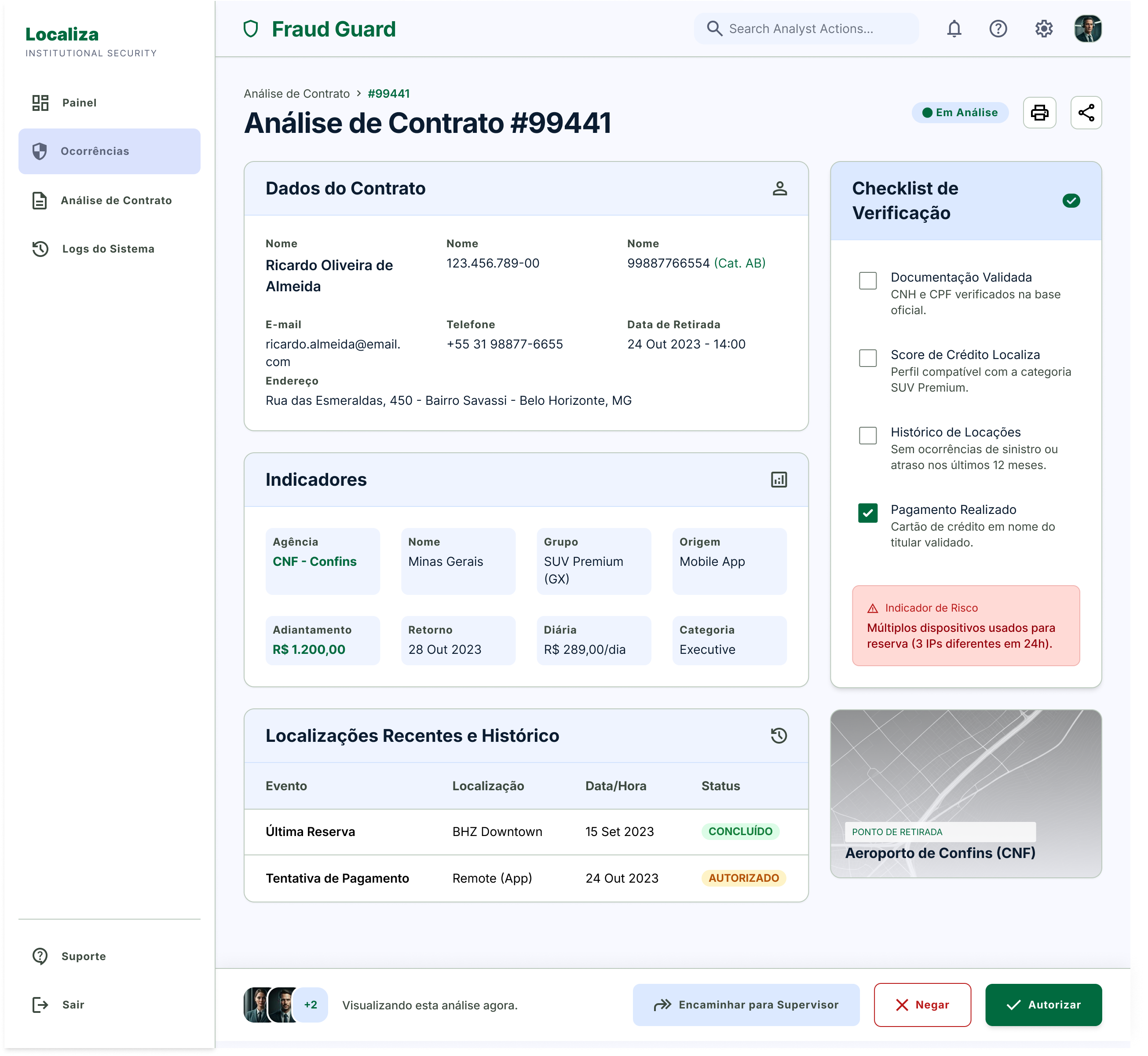Uncheck Pagamento Realizado checkbox

coord(868,513)
